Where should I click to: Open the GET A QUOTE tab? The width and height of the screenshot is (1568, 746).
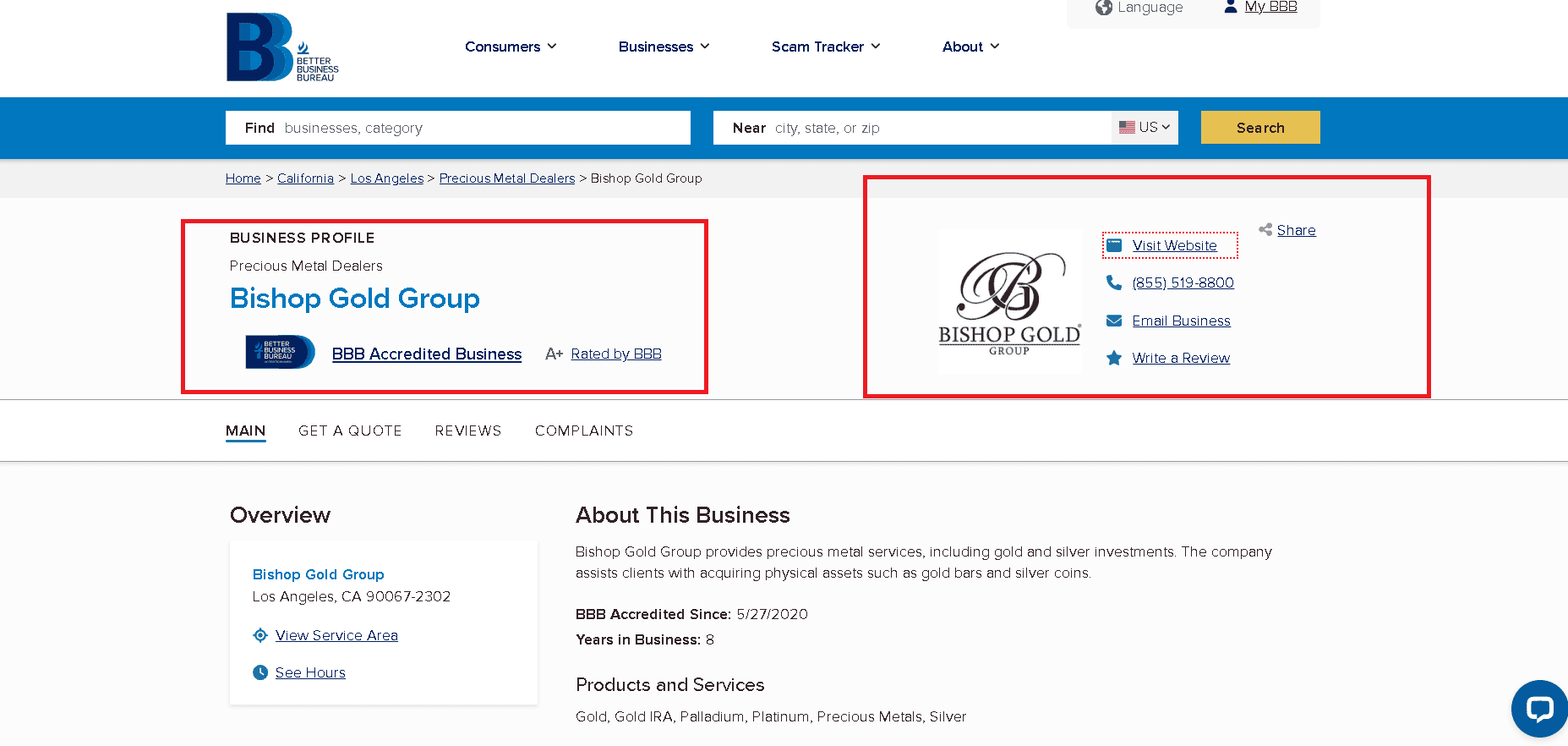pyautogui.click(x=350, y=431)
